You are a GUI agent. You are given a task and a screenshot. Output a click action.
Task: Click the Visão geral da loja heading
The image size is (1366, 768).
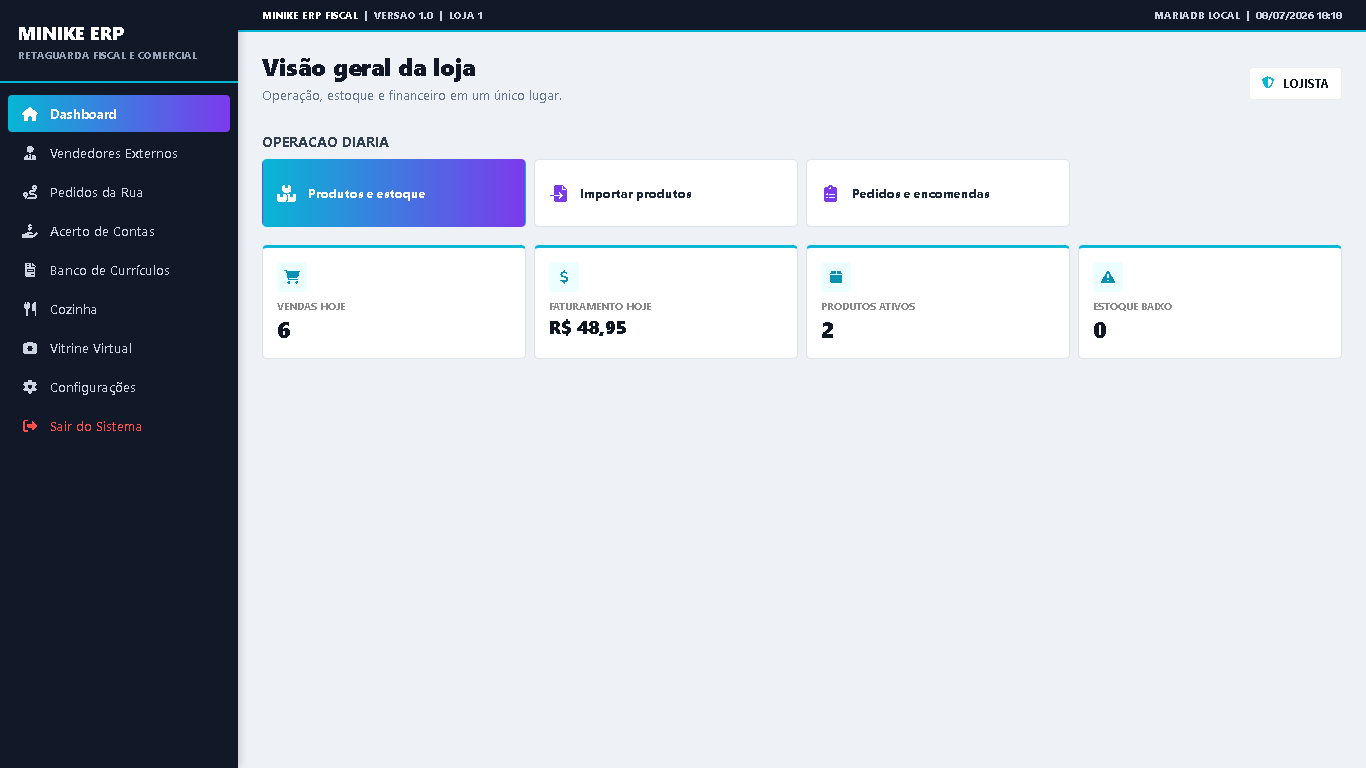(369, 67)
